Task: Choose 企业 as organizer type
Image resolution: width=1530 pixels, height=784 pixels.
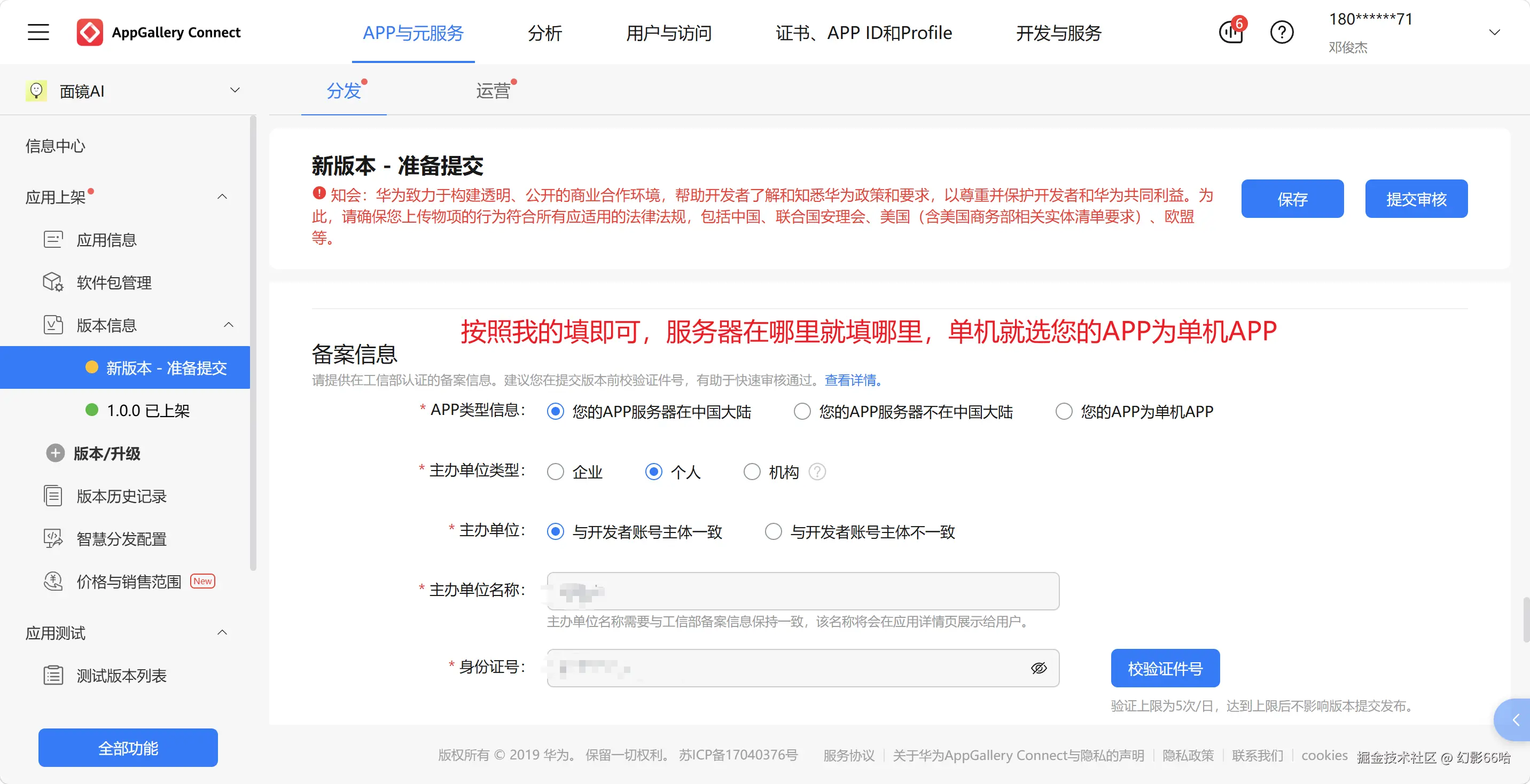Action: point(556,472)
